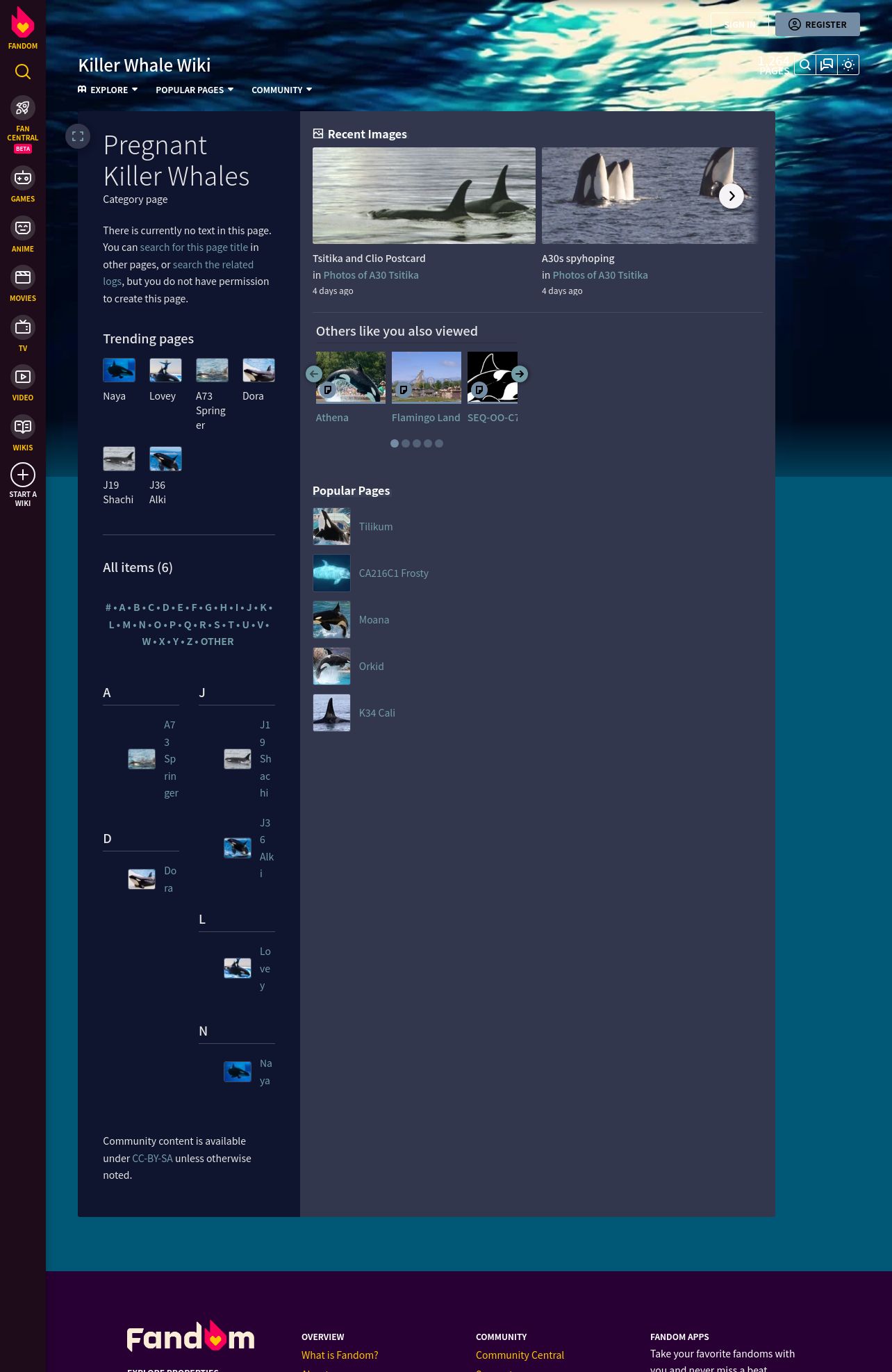Image resolution: width=892 pixels, height=1372 pixels.
Task: Click the footer Fandom logo
Action: point(190,1337)
